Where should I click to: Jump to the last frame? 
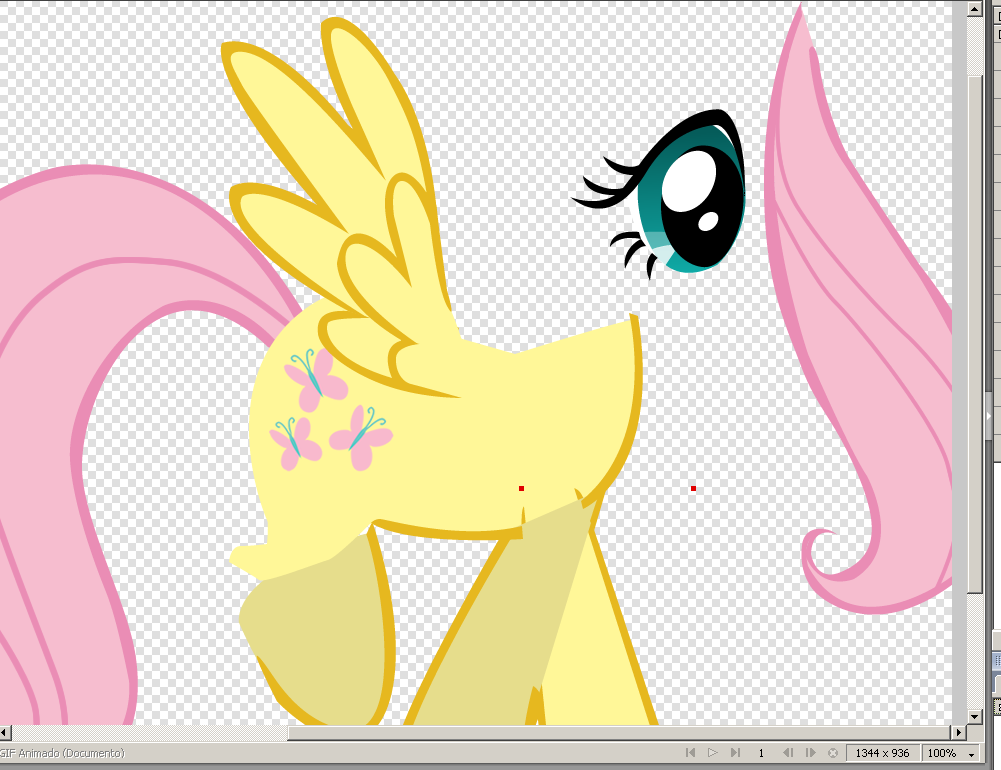[x=735, y=753]
